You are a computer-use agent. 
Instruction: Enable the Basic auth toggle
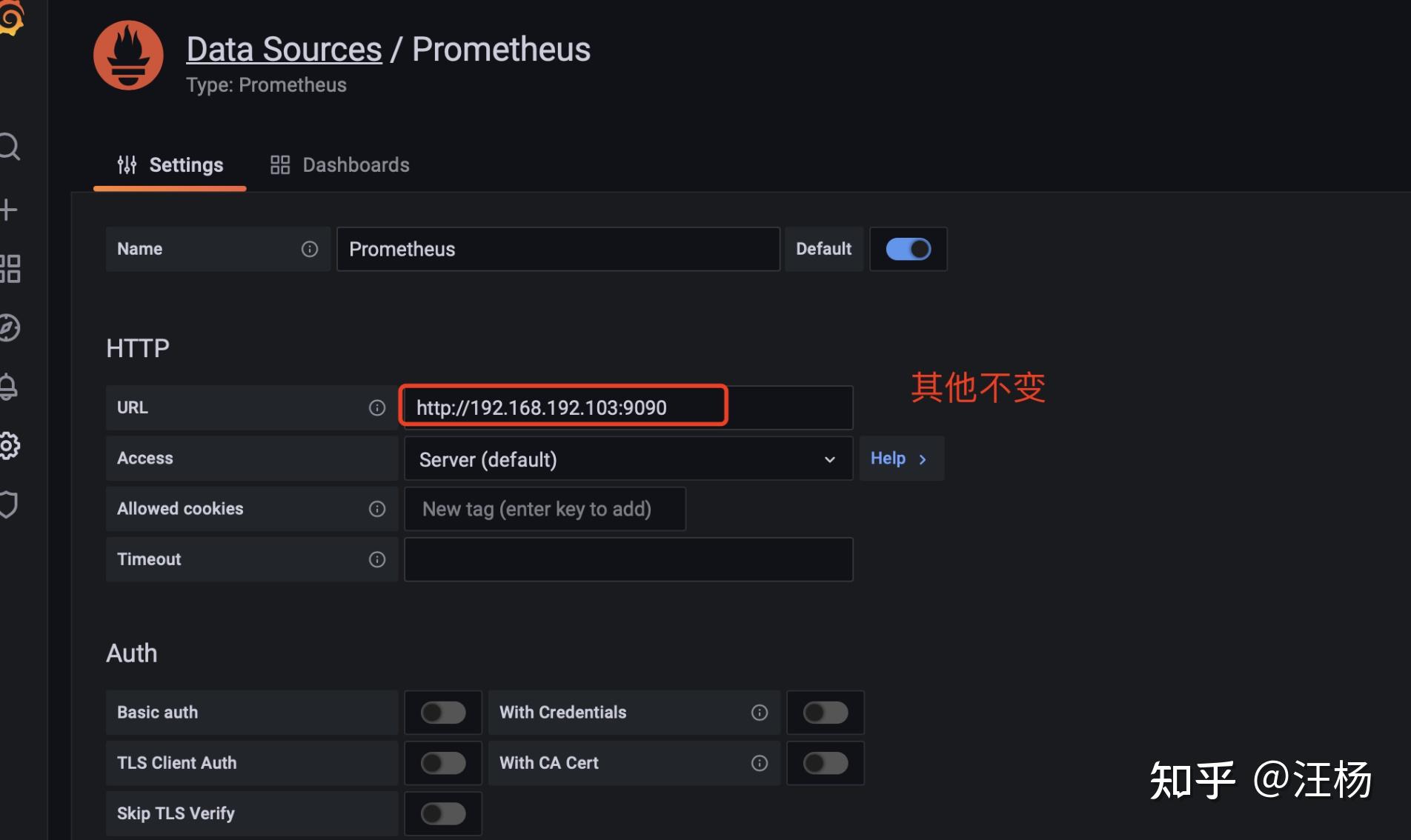coord(442,713)
